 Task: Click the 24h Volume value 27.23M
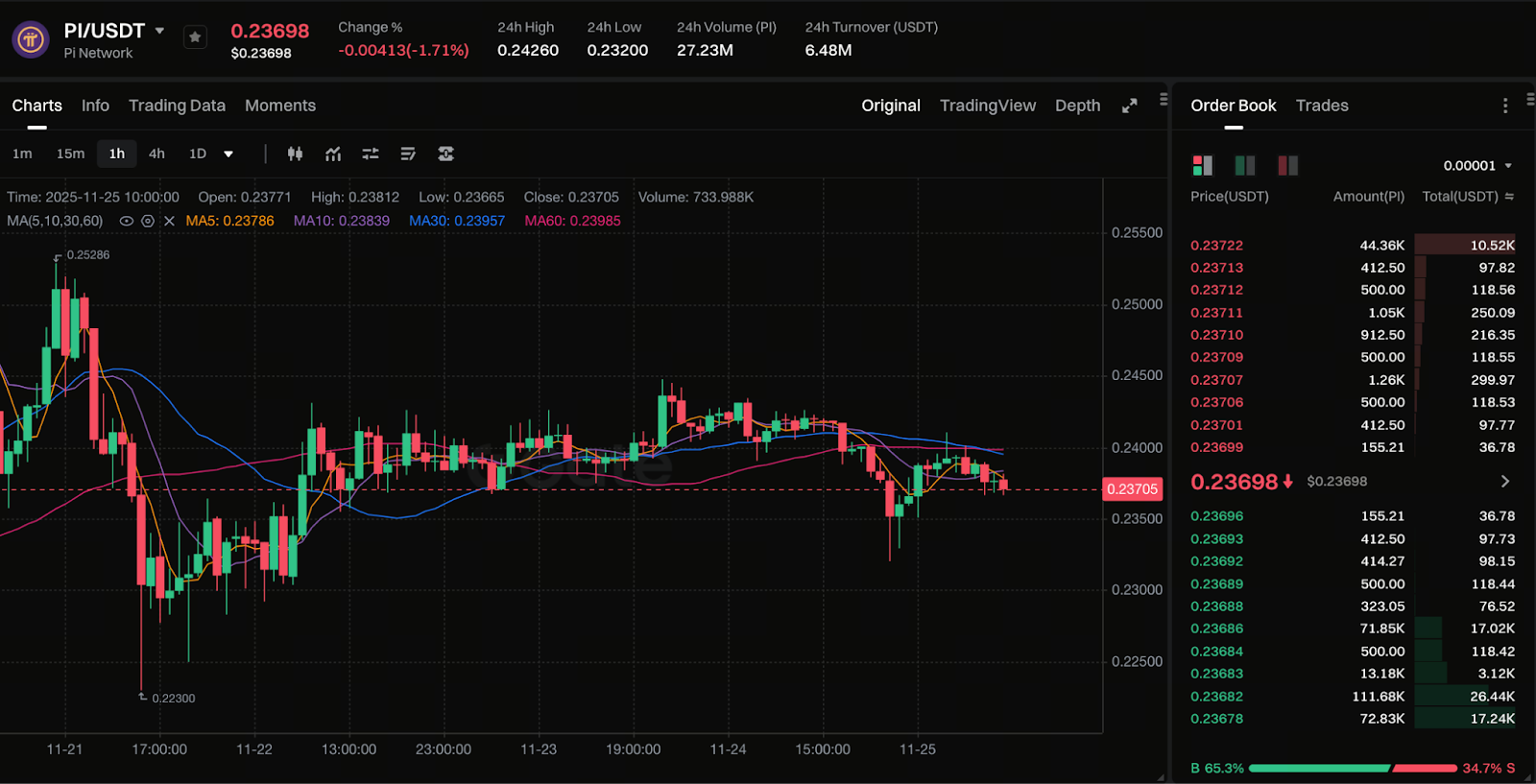(706, 50)
